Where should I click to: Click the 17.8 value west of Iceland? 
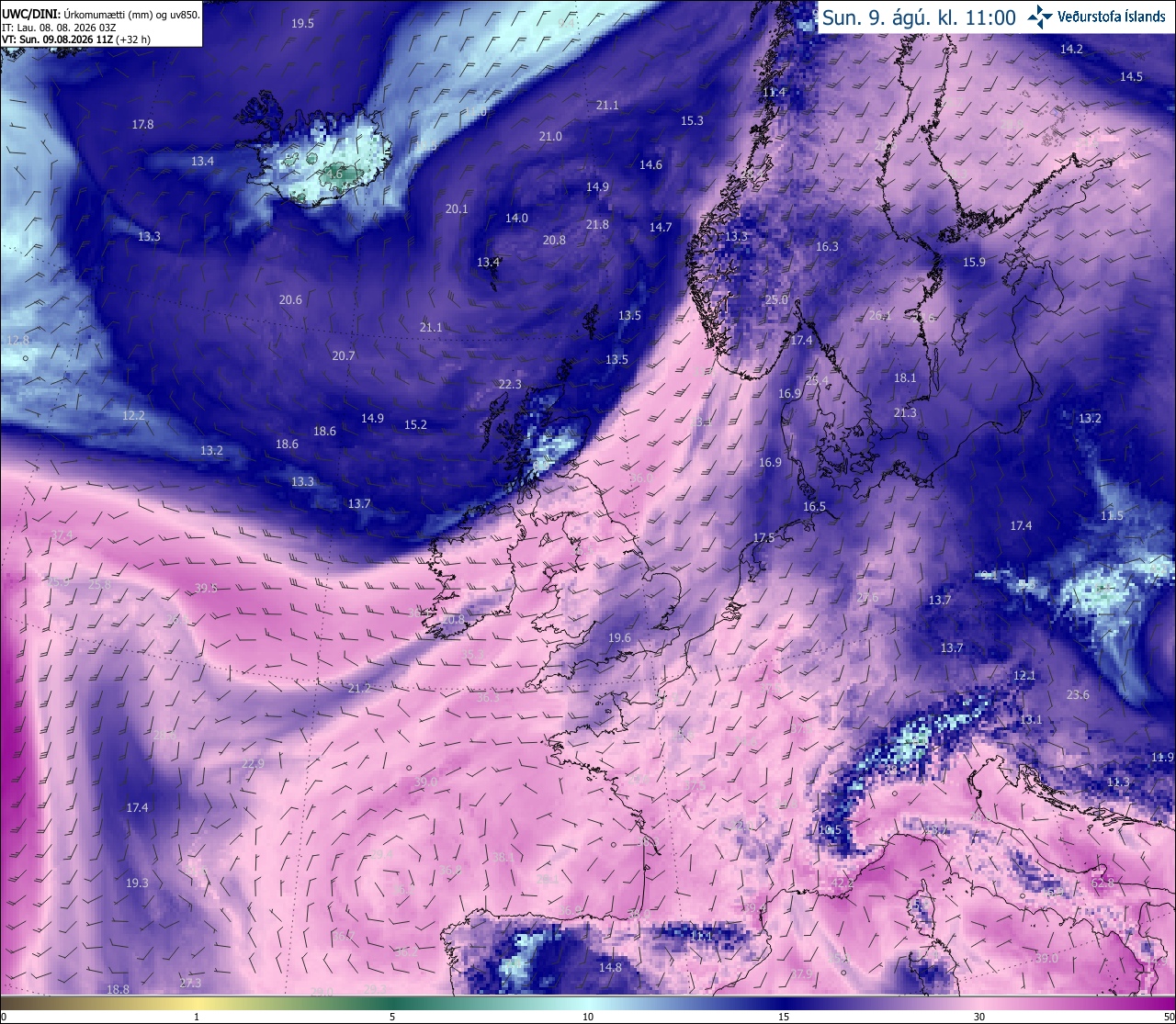click(142, 124)
